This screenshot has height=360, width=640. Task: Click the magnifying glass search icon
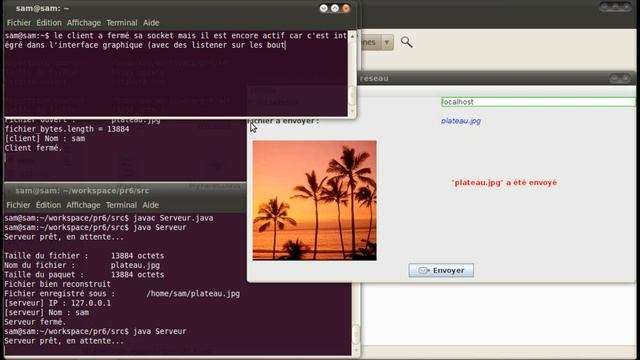click(x=406, y=42)
